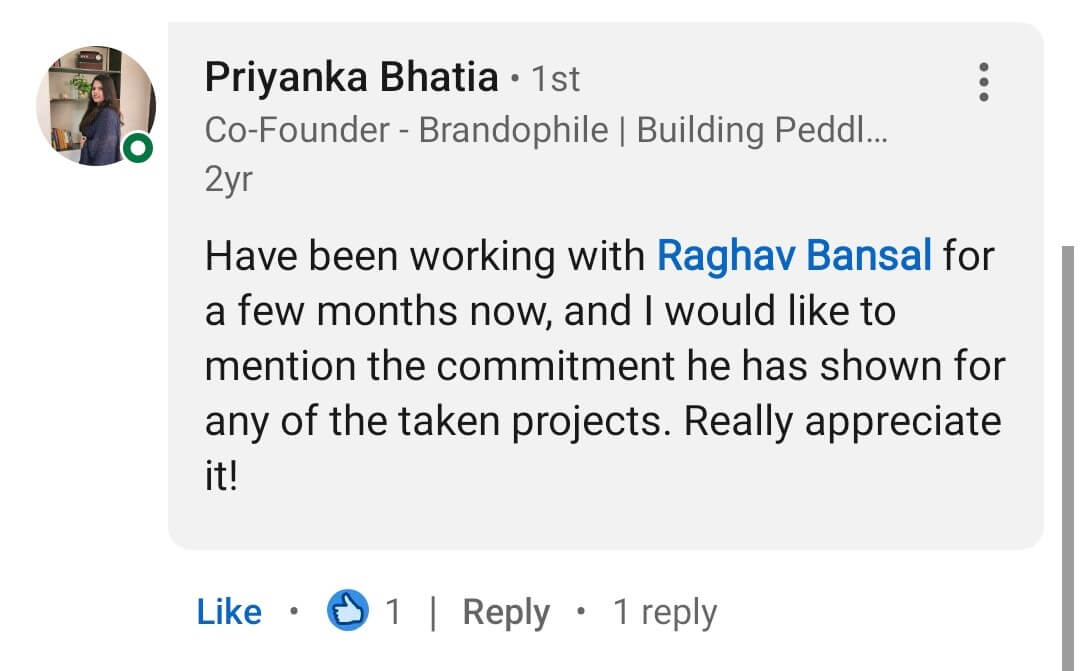This screenshot has width=1080, height=671.
Task: Open Priyanka Bhatia's profile picture
Action: click(x=95, y=105)
